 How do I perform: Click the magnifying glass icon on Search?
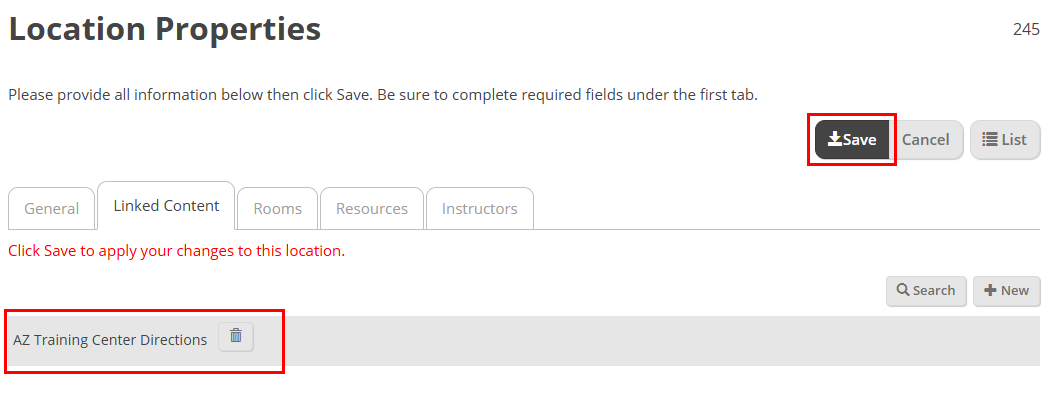pos(903,290)
